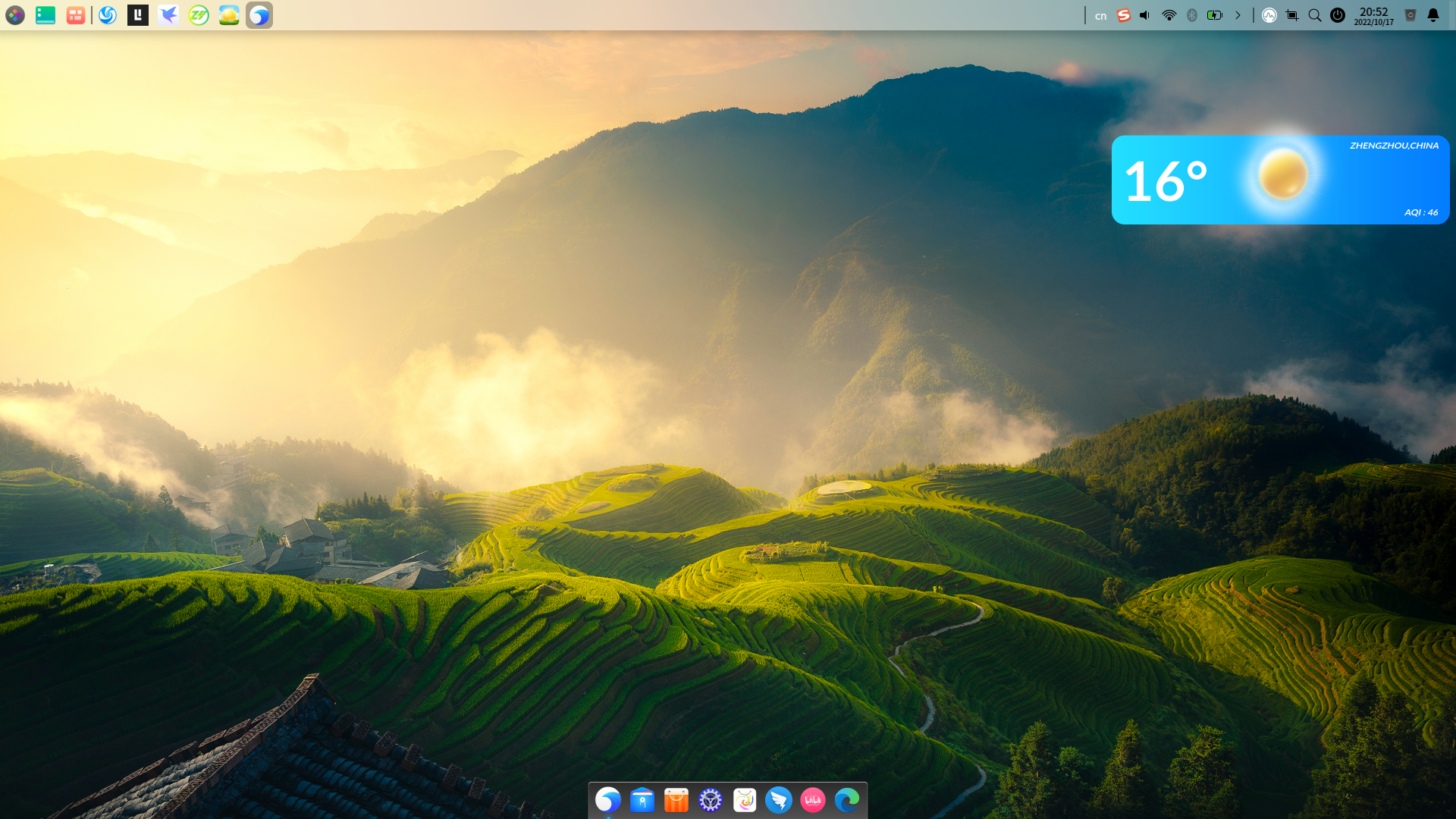The image size is (1456, 819).
Task: Click the volume speaker tray icon
Action: (x=1146, y=15)
